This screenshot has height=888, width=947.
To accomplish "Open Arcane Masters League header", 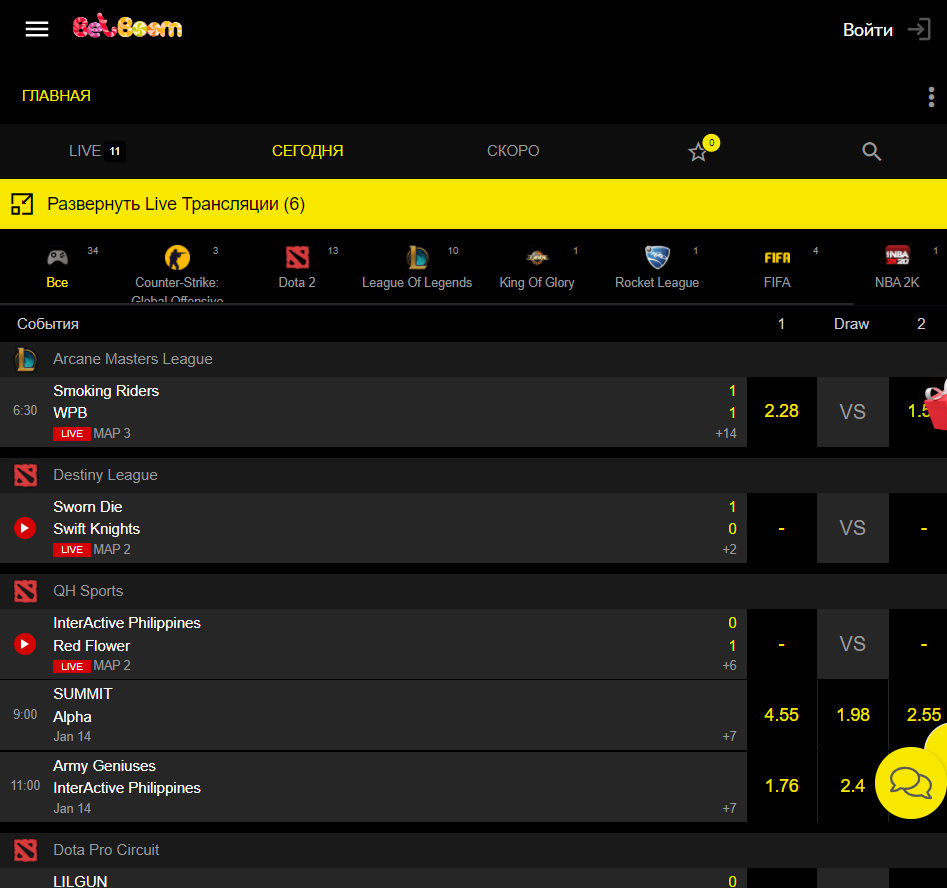I will (x=474, y=359).
